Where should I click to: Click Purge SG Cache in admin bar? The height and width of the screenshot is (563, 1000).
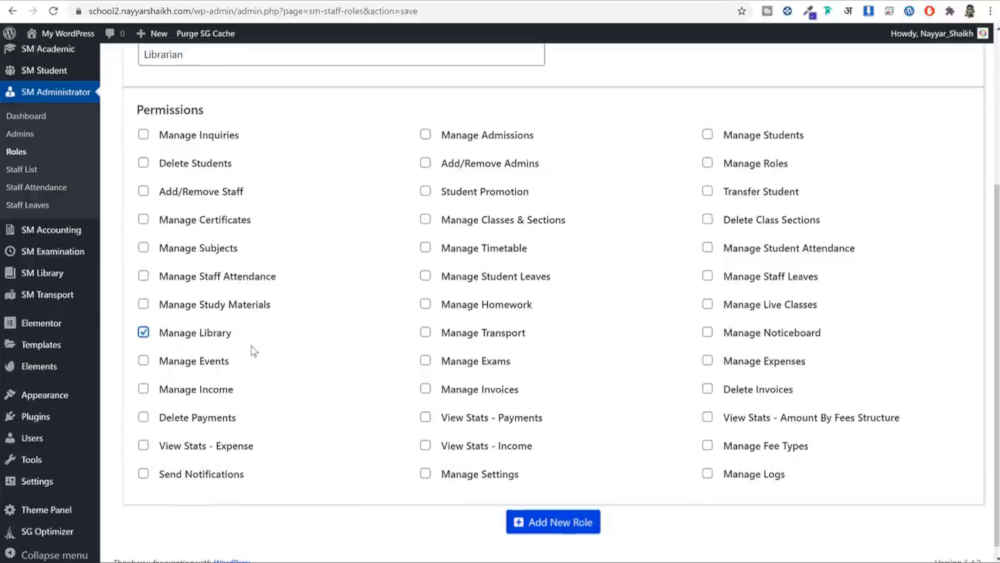click(205, 33)
